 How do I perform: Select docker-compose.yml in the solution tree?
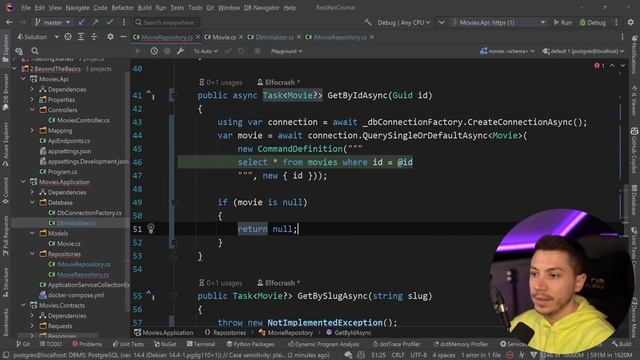coord(71,295)
